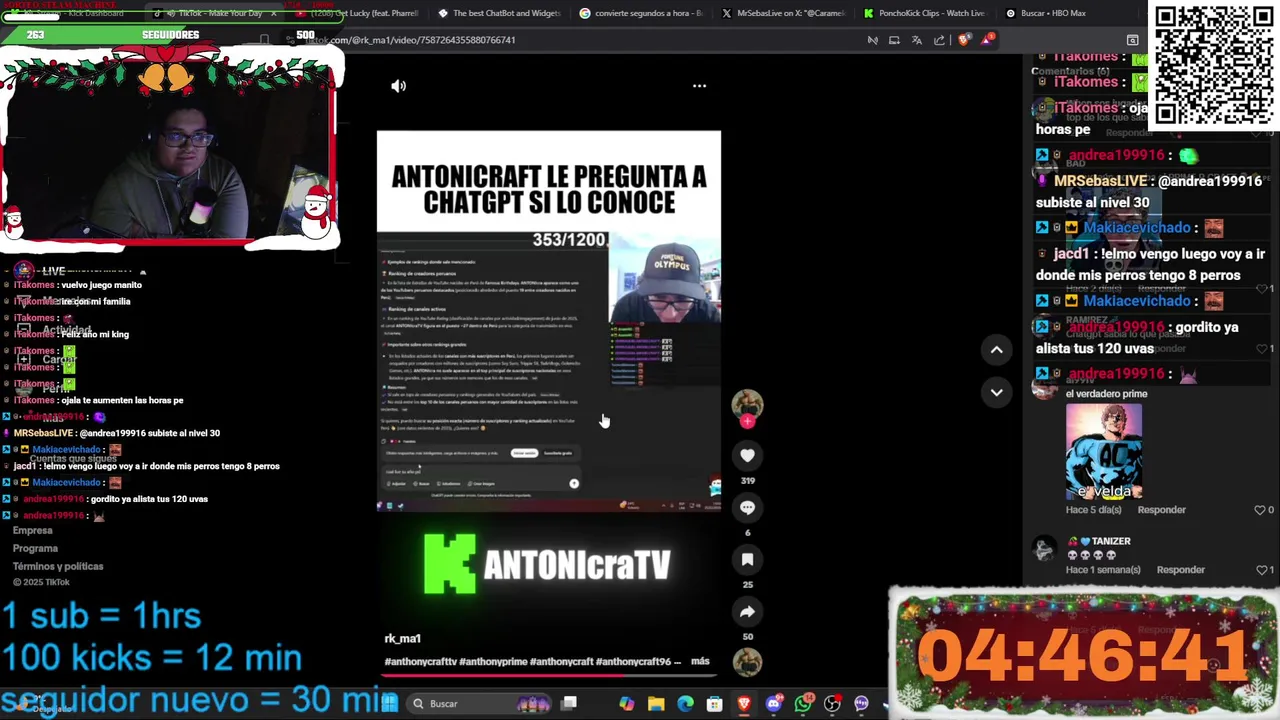Expand the video description with 'más'
Image resolution: width=1280 pixels, height=720 pixels.
coord(700,661)
